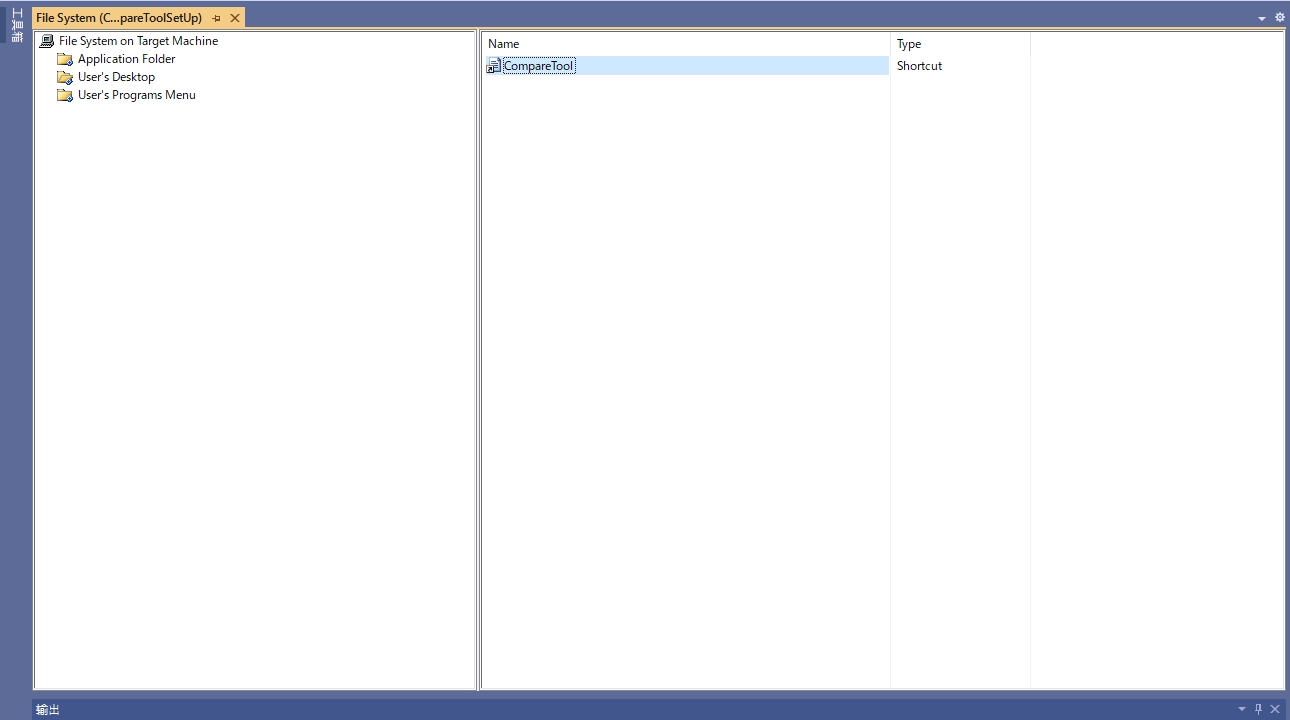Sort by the Type column header
Screen dimensions: 1290x720
click(960, 44)
